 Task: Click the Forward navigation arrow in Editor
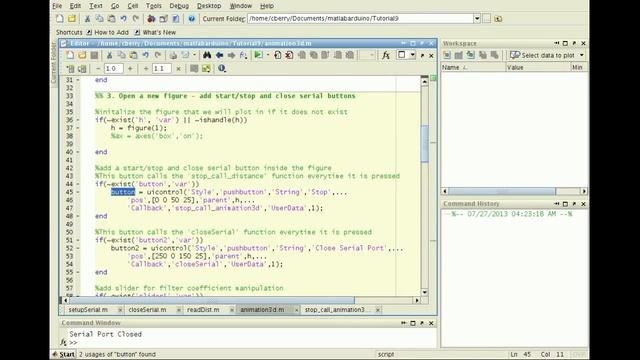click(x=231, y=55)
